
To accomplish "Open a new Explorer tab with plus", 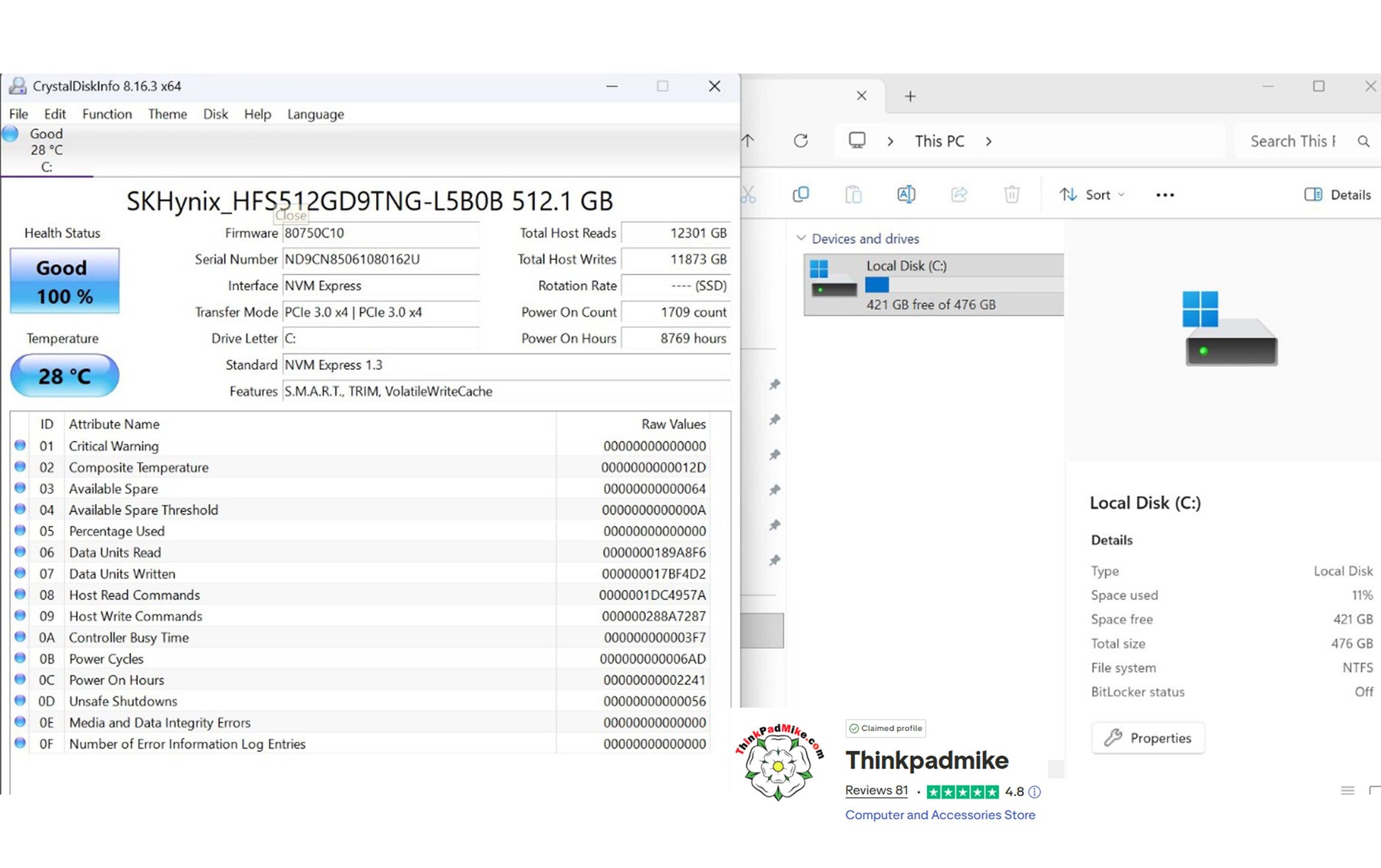I will tap(910, 97).
